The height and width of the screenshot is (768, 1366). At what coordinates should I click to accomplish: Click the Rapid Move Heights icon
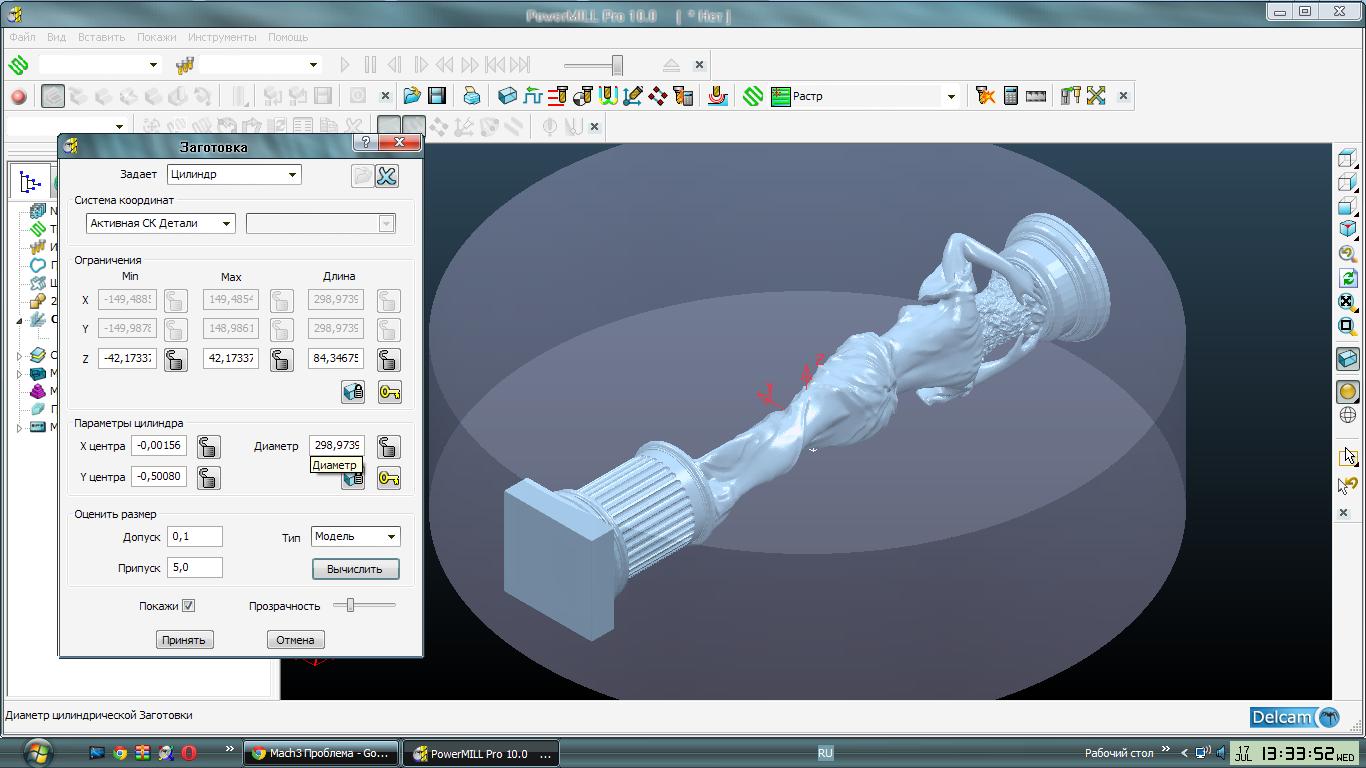(x=557, y=96)
